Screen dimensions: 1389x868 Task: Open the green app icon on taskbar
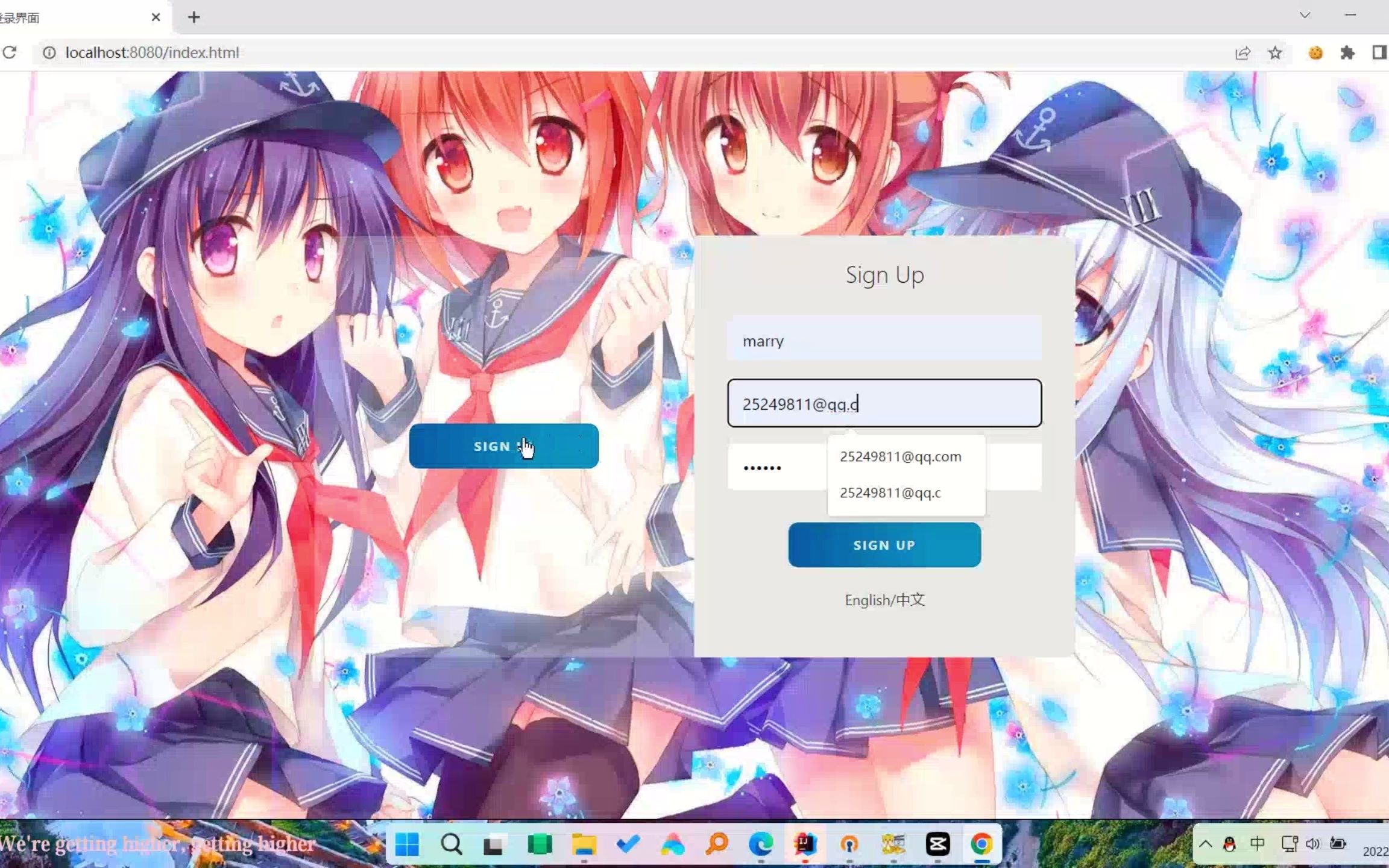[539, 844]
